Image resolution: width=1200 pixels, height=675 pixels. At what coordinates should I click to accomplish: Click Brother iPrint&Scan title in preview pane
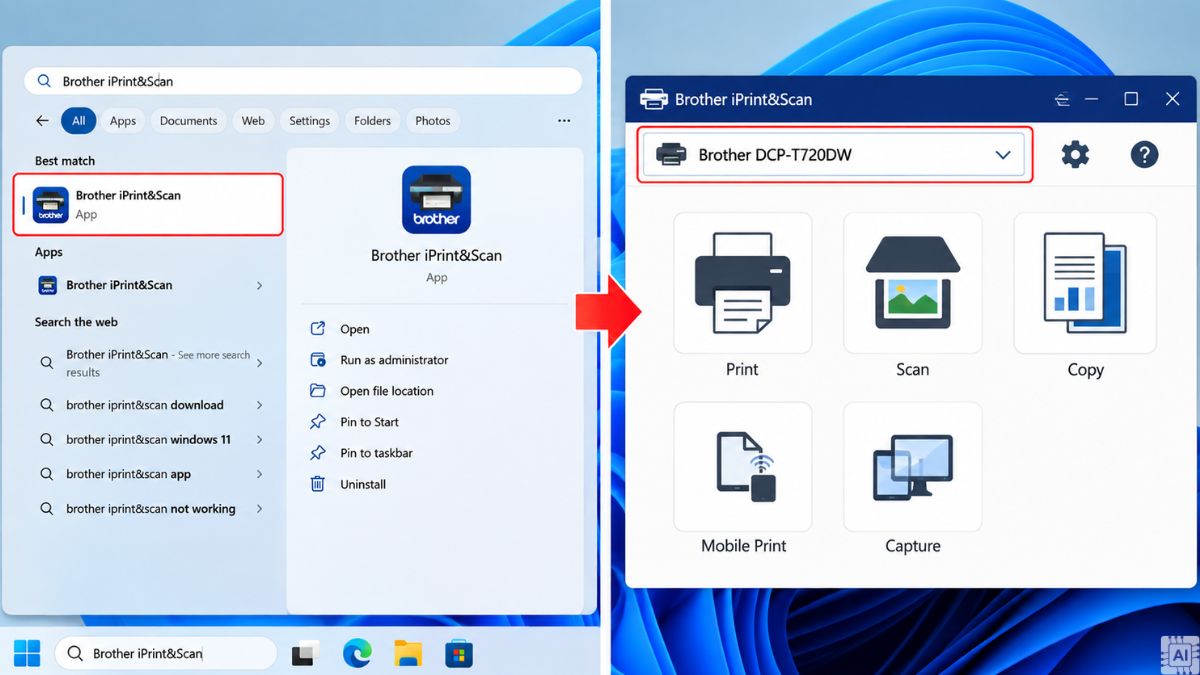point(436,255)
